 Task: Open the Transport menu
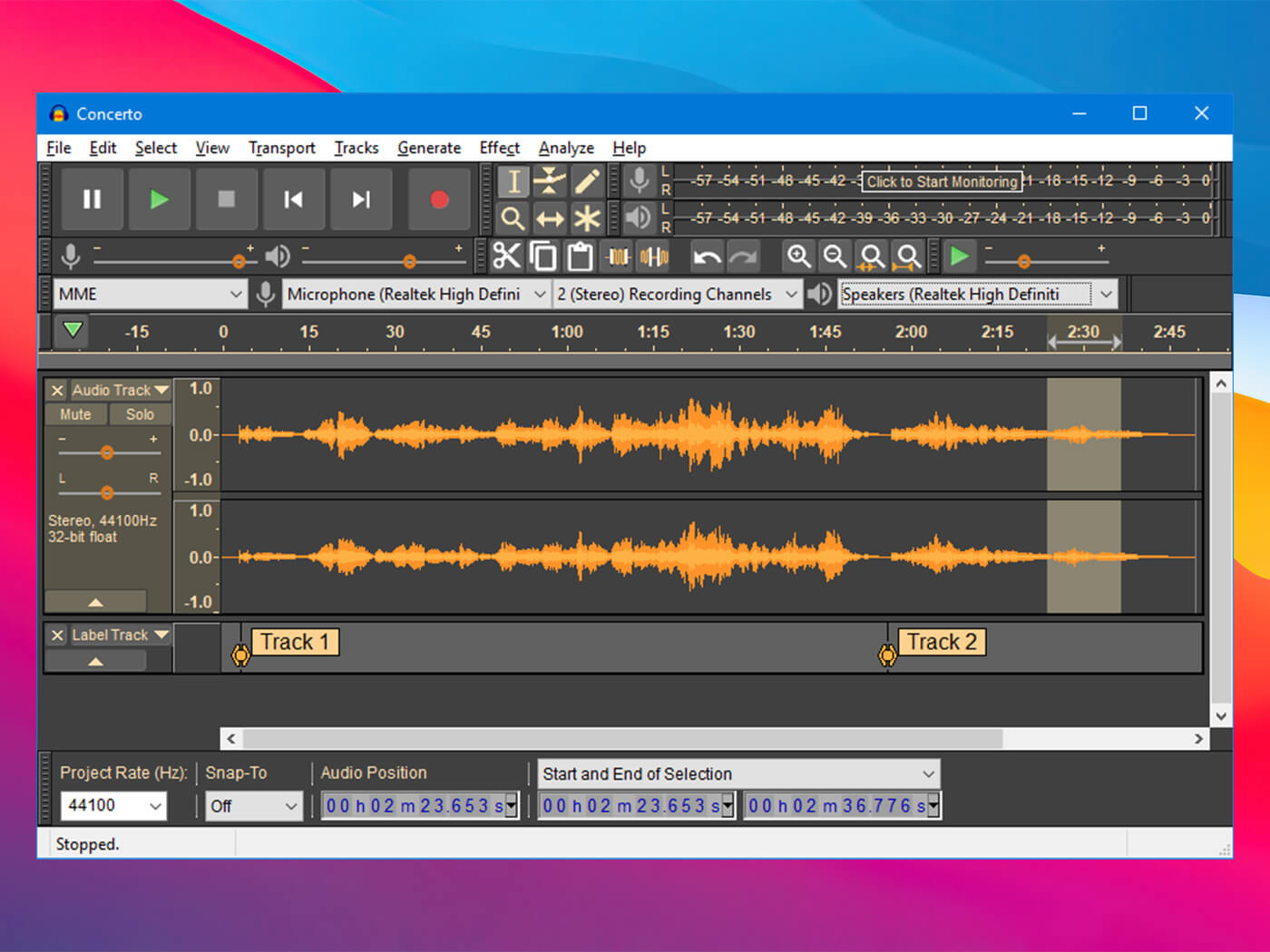[x=281, y=148]
